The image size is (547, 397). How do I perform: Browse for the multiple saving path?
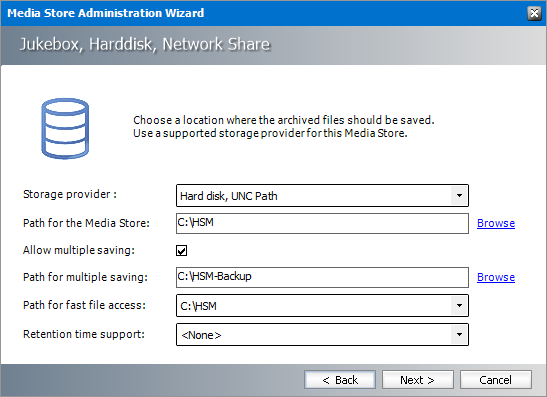[x=496, y=277]
